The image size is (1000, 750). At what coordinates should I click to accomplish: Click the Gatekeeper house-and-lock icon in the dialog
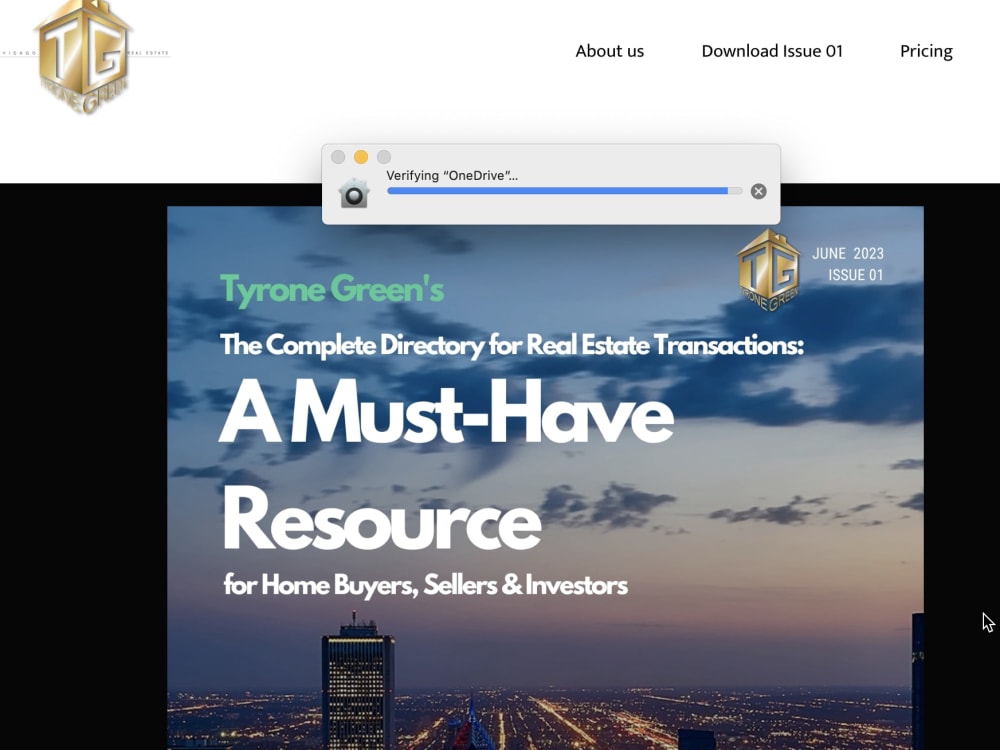[x=354, y=193]
